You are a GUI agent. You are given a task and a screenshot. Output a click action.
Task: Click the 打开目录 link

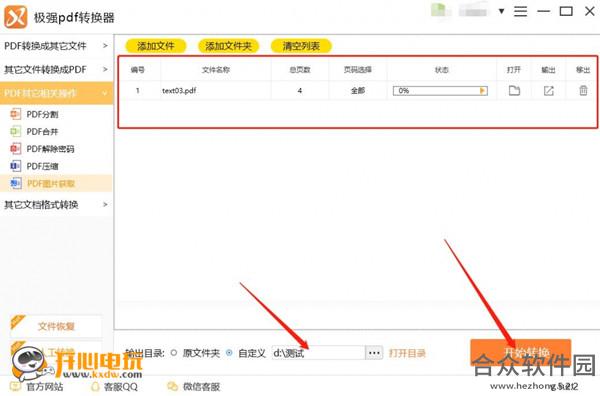[x=408, y=353]
